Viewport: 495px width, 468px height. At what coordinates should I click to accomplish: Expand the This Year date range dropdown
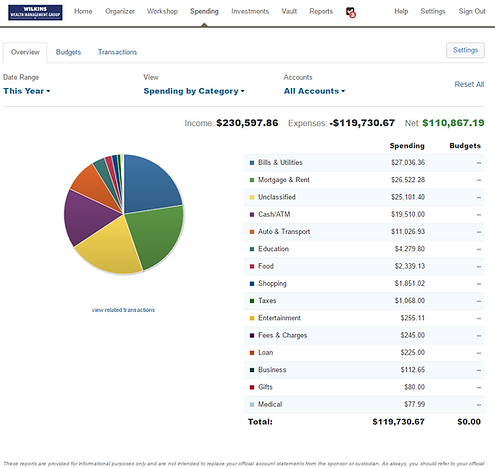pyautogui.click(x=27, y=91)
